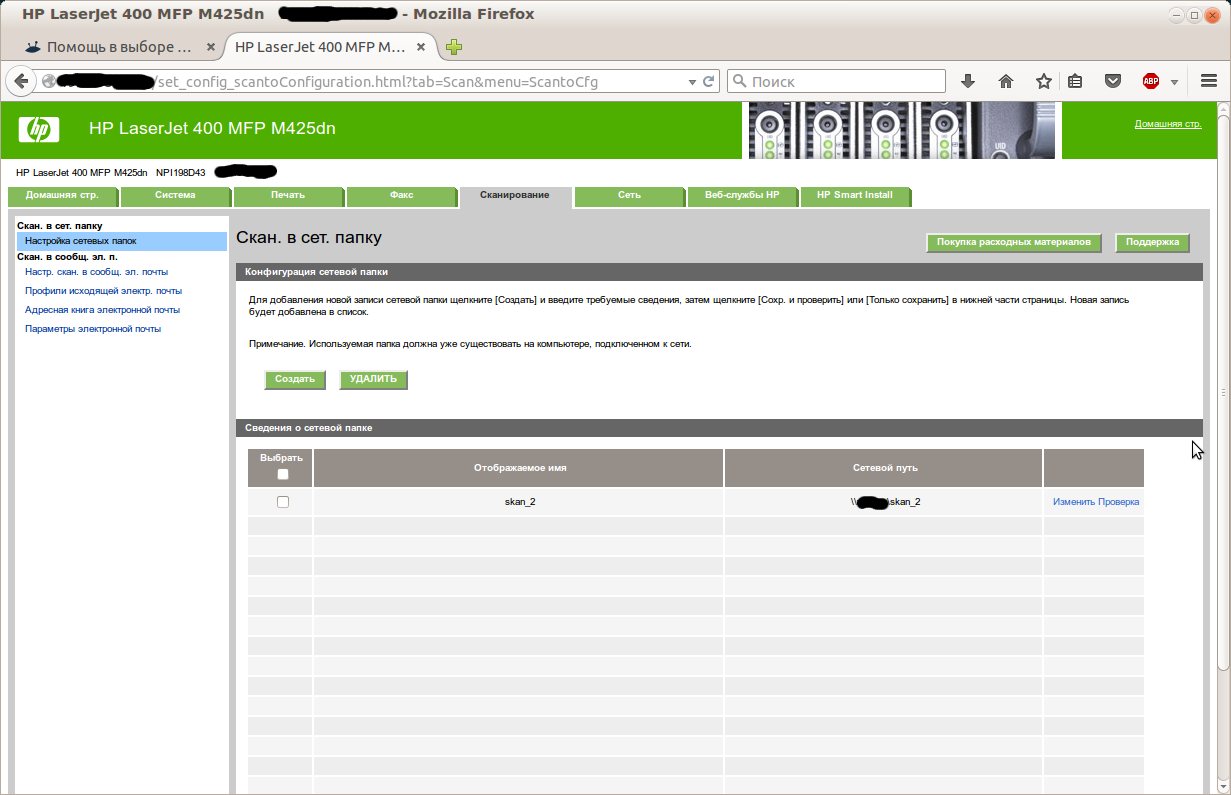Open Параметры электронной почты
The image size is (1231, 795).
(93, 329)
